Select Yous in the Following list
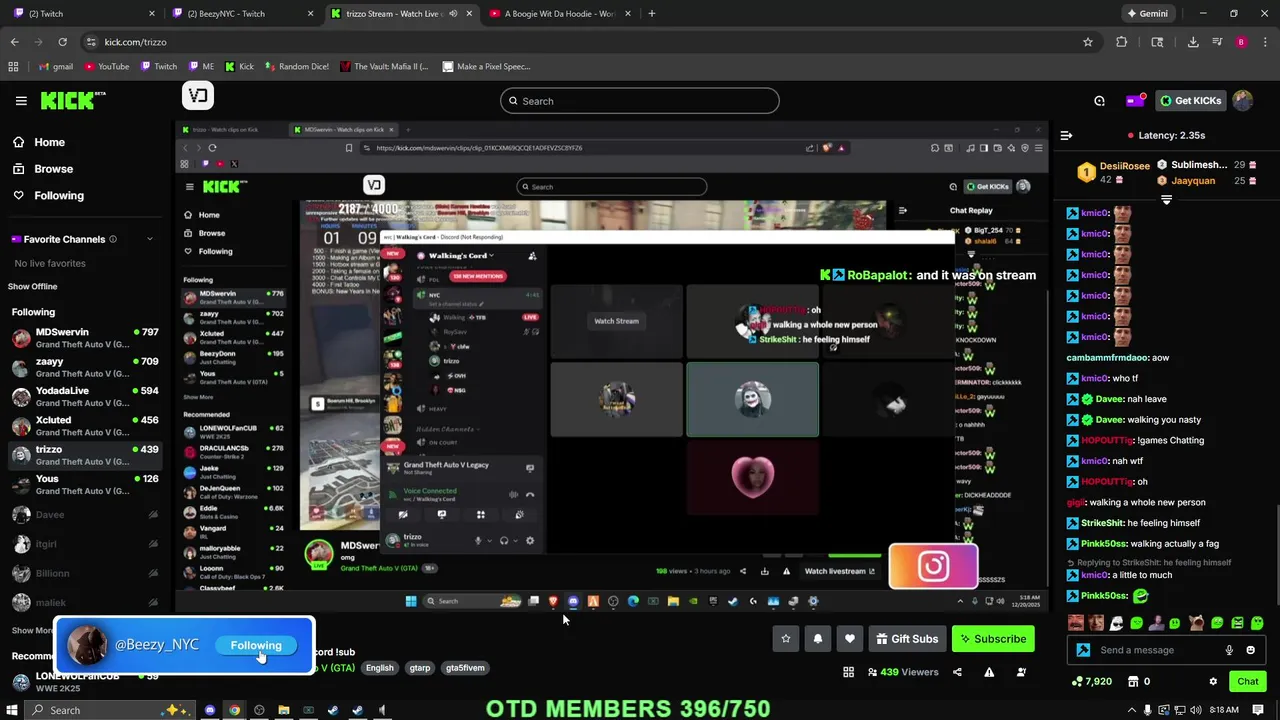Viewport: 1280px width, 720px height. [86, 485]
